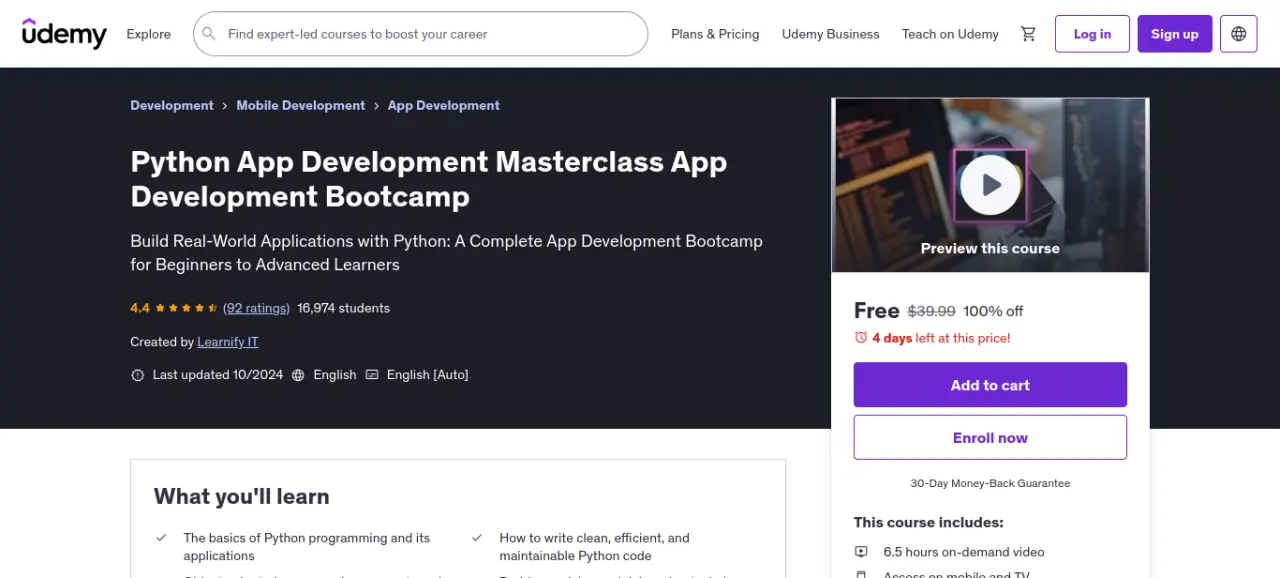
Task: Click the 100% off text
Action: pos(993,311)
